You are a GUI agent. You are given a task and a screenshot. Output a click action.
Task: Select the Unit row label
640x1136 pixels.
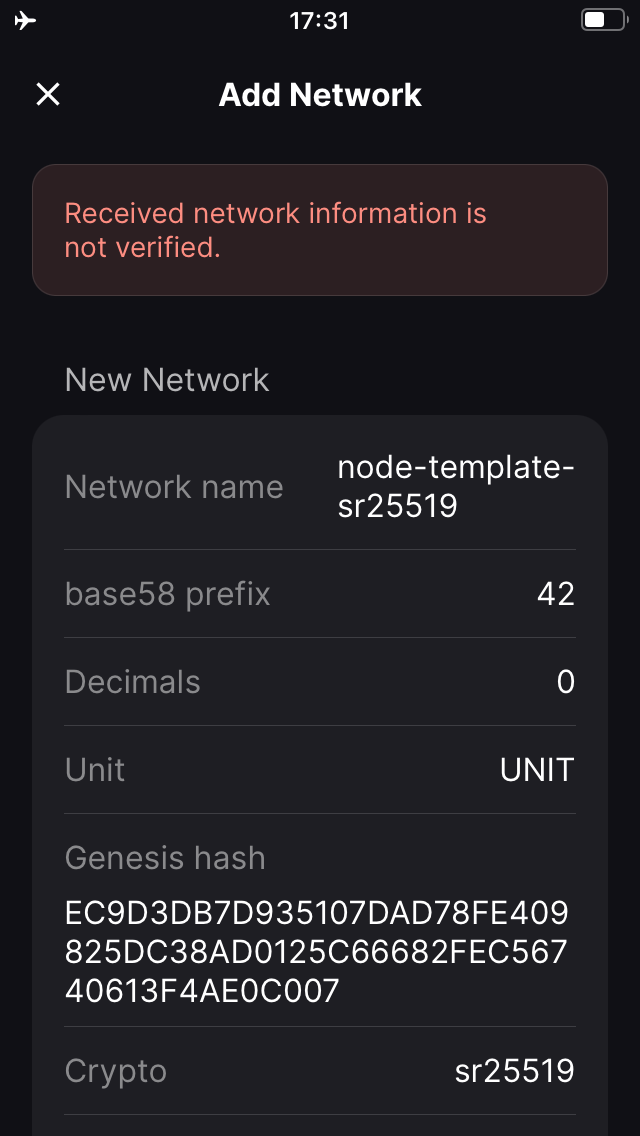coord(95,769)
